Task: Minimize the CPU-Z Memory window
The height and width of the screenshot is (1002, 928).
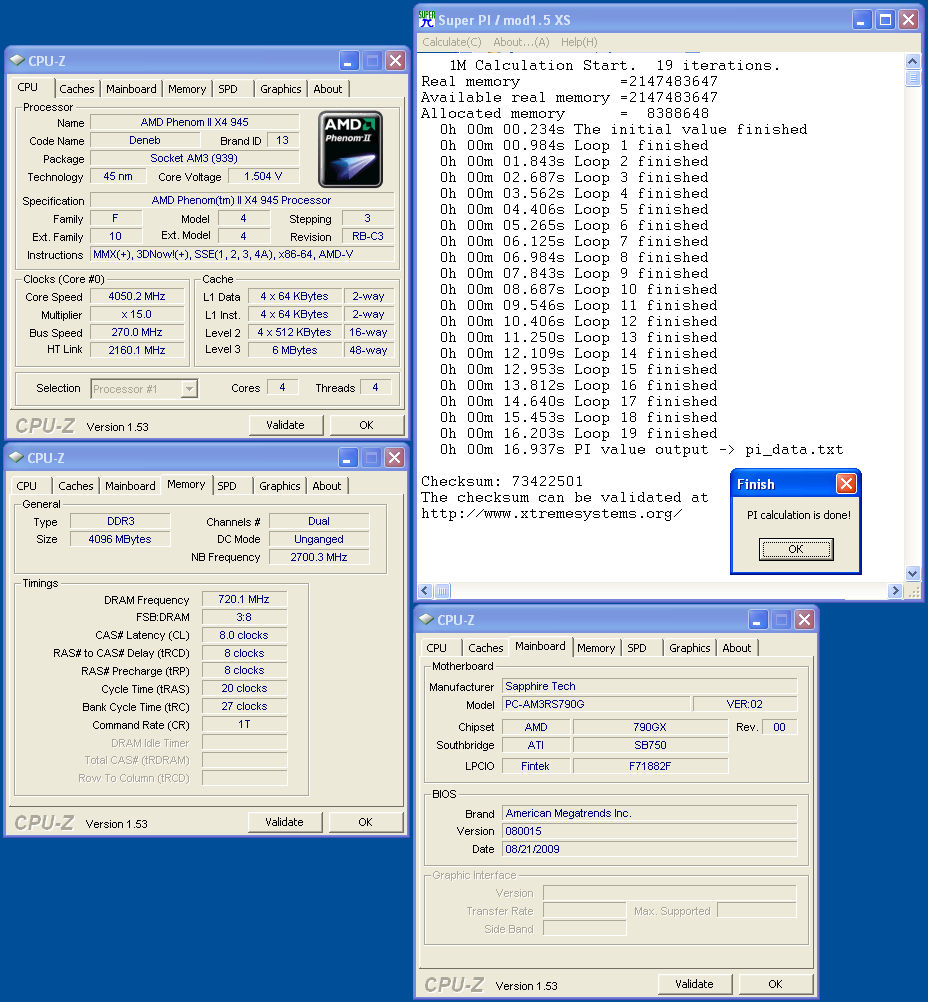Action: [x=348, y=458]
